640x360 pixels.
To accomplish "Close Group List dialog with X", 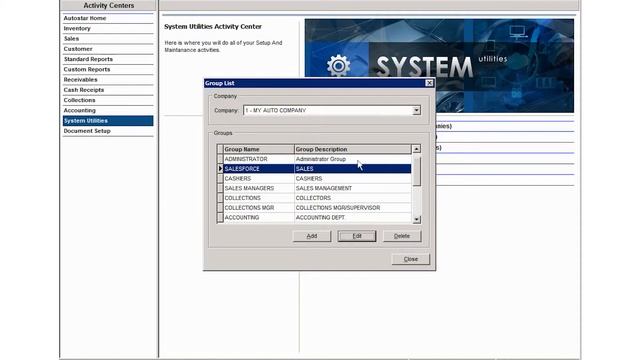I will (429, 83).
